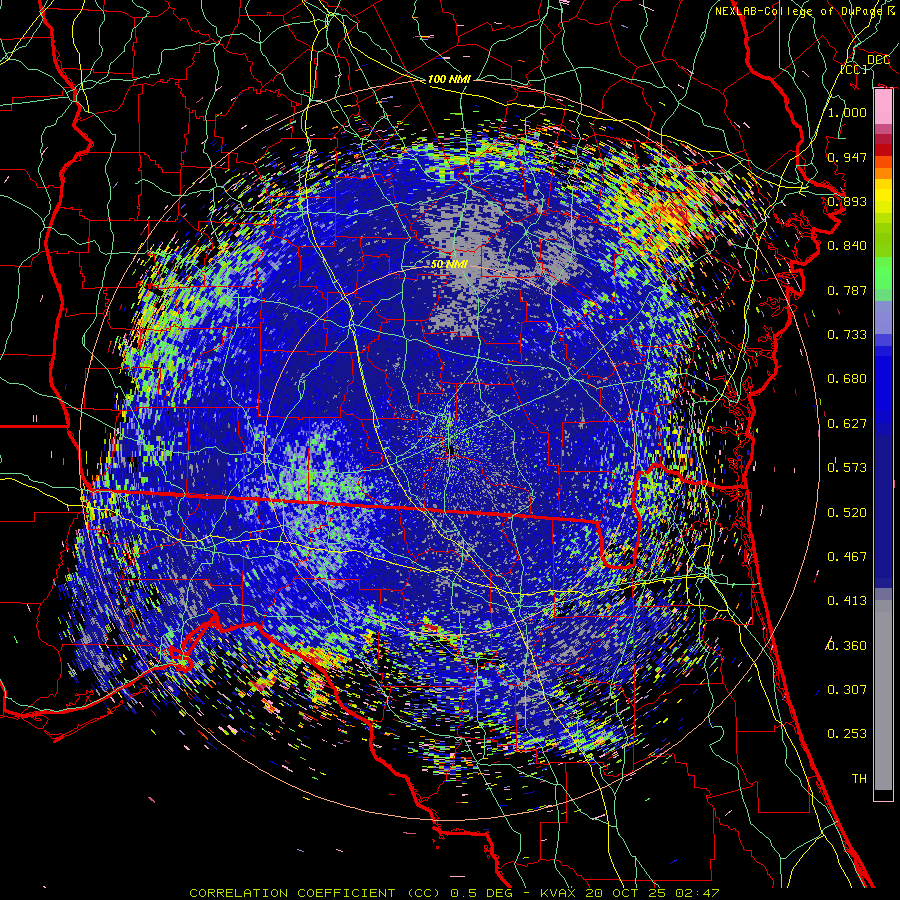Select the 0.893 legend value

pyautogui.click(x=847, y=201)
